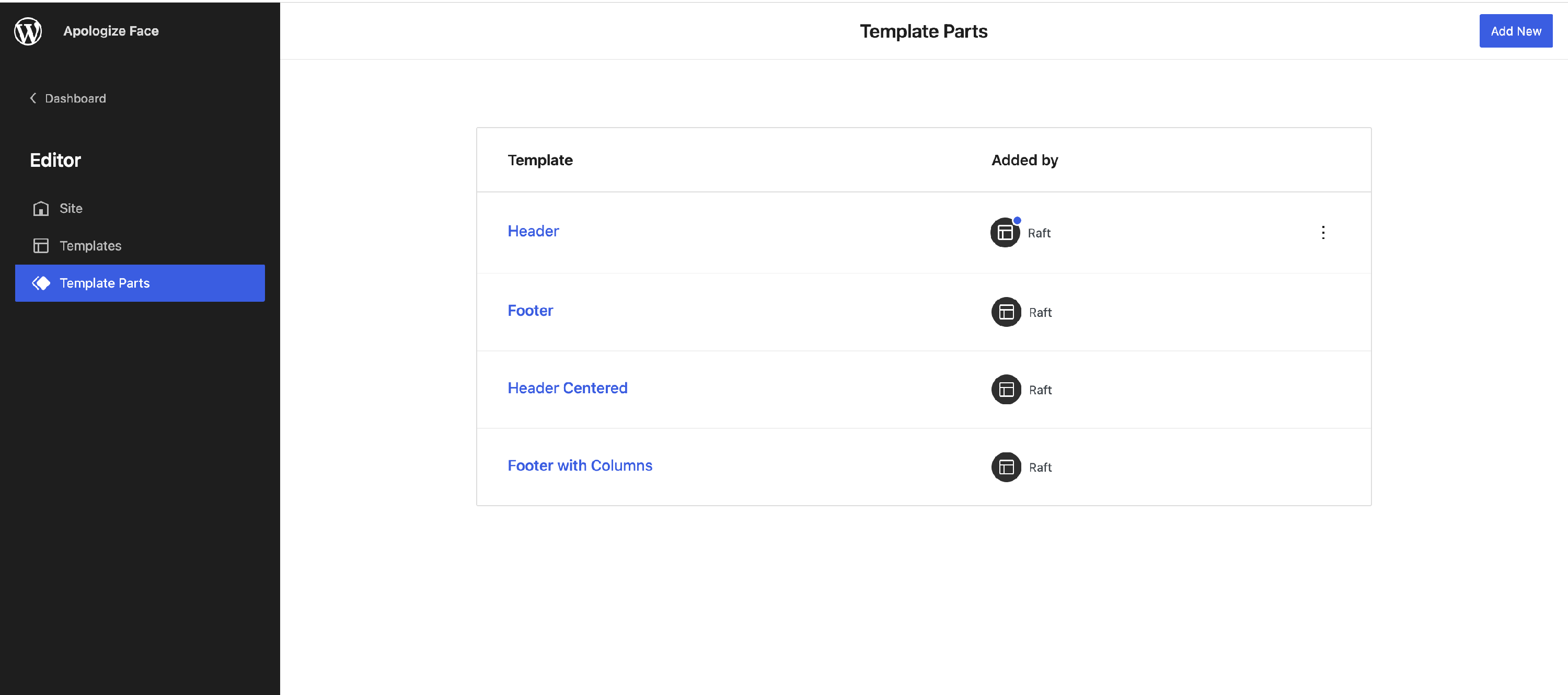Viewport: 1568px width, 695px height.
Task: Click the Raft icon beside Header Centered
Action: (1006, 389)
